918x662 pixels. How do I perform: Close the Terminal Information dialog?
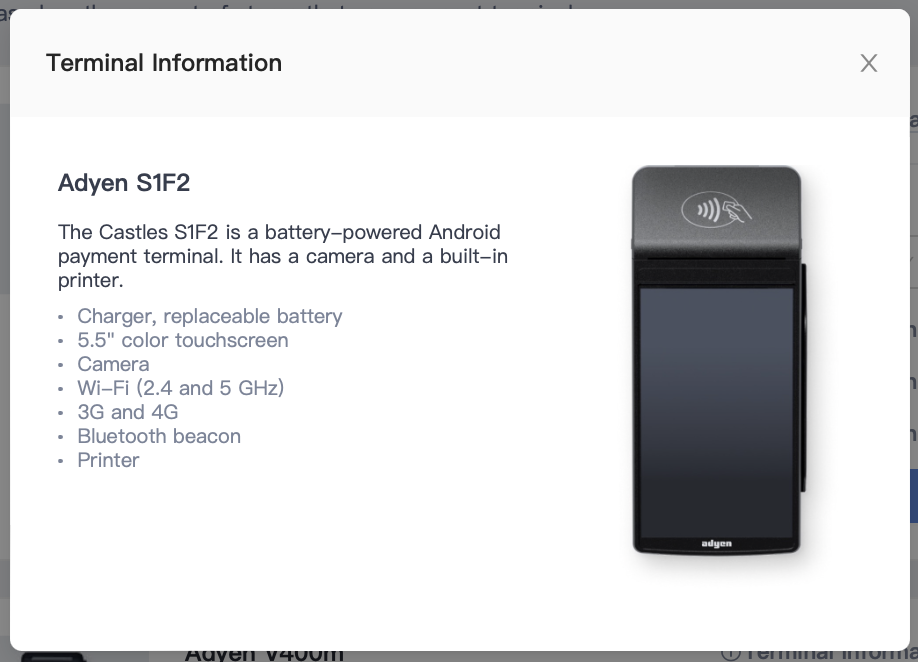[868, 63]
